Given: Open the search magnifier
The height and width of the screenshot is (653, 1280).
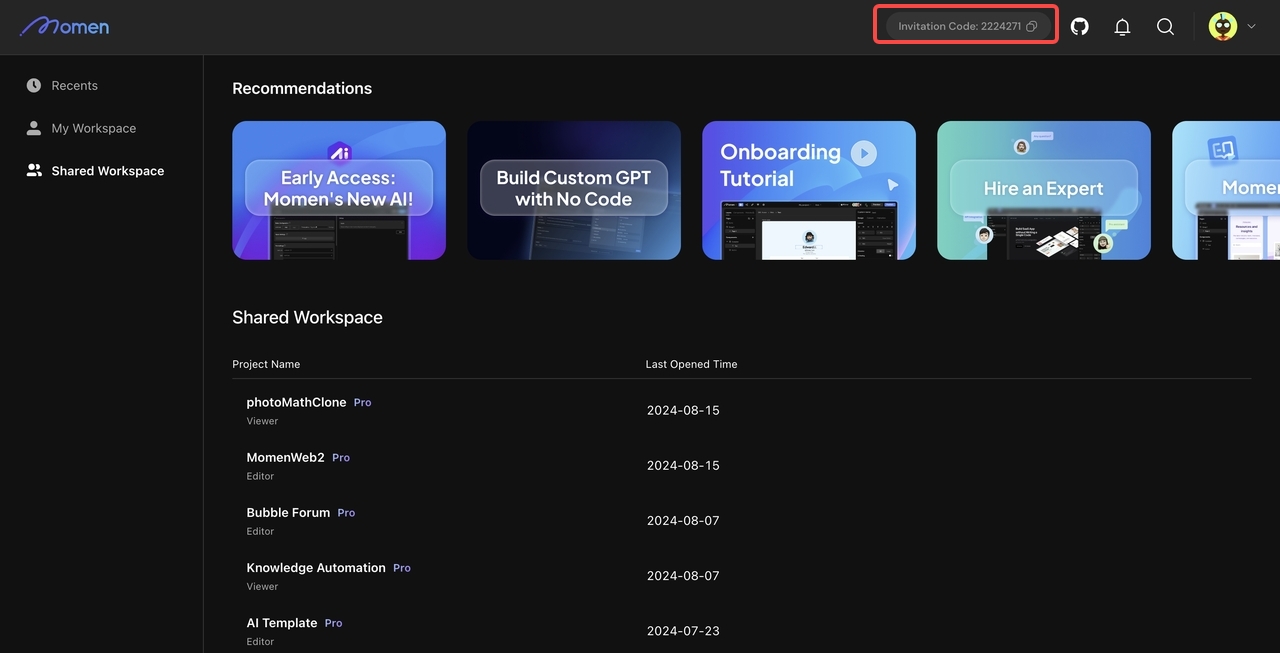Looking at the screenshot, I should (x=1165, y=27).
